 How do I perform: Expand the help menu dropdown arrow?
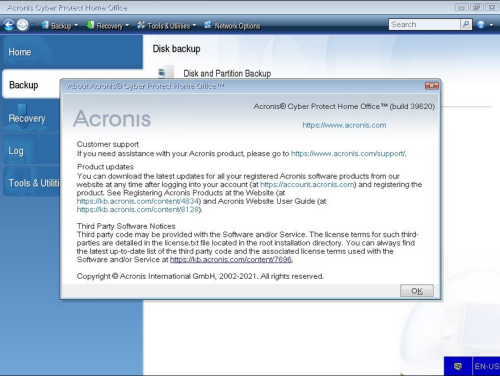(491, 25)
